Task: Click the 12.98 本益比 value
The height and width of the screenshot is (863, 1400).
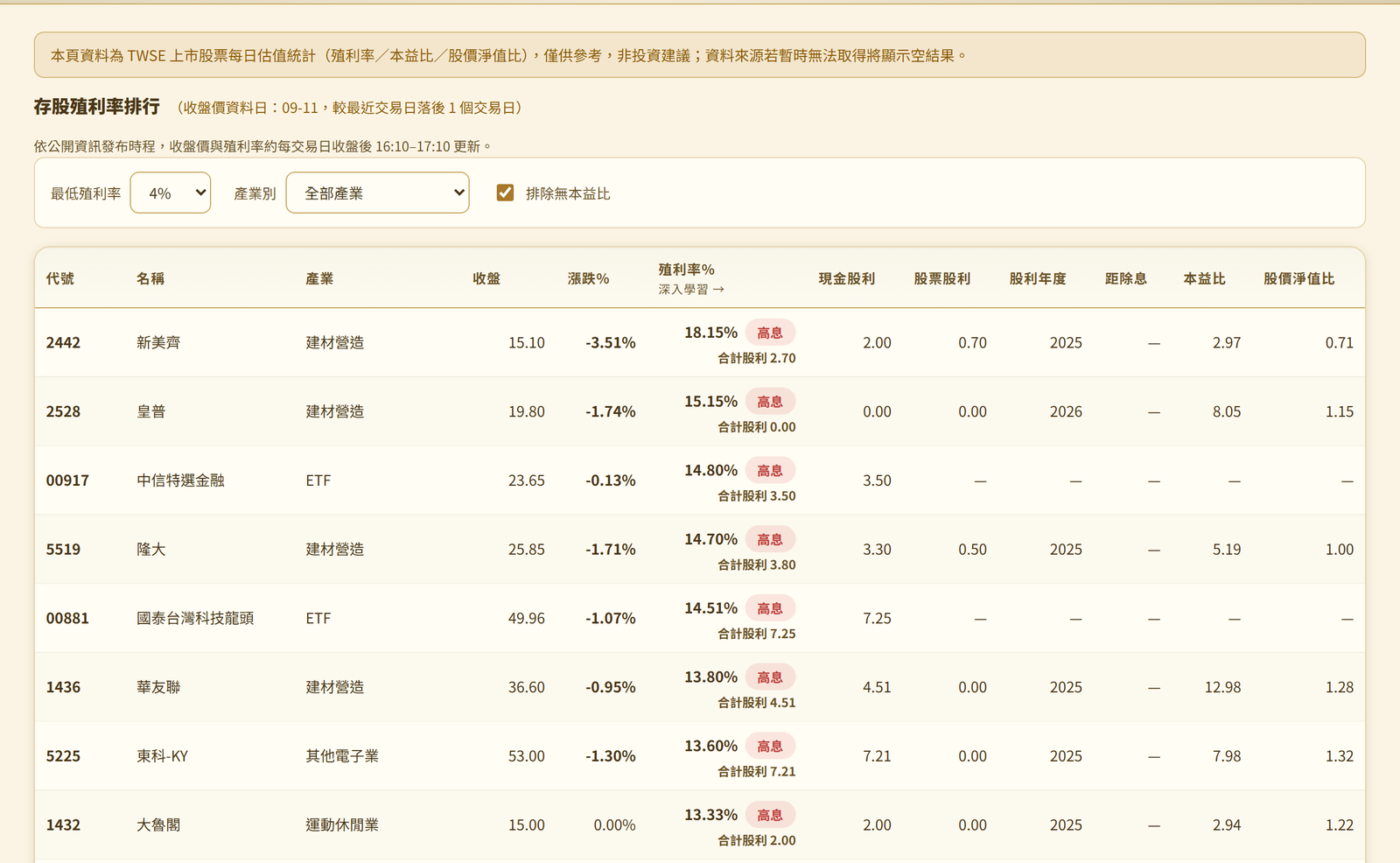Action: pyautogui.click(x=1222, y=687)
